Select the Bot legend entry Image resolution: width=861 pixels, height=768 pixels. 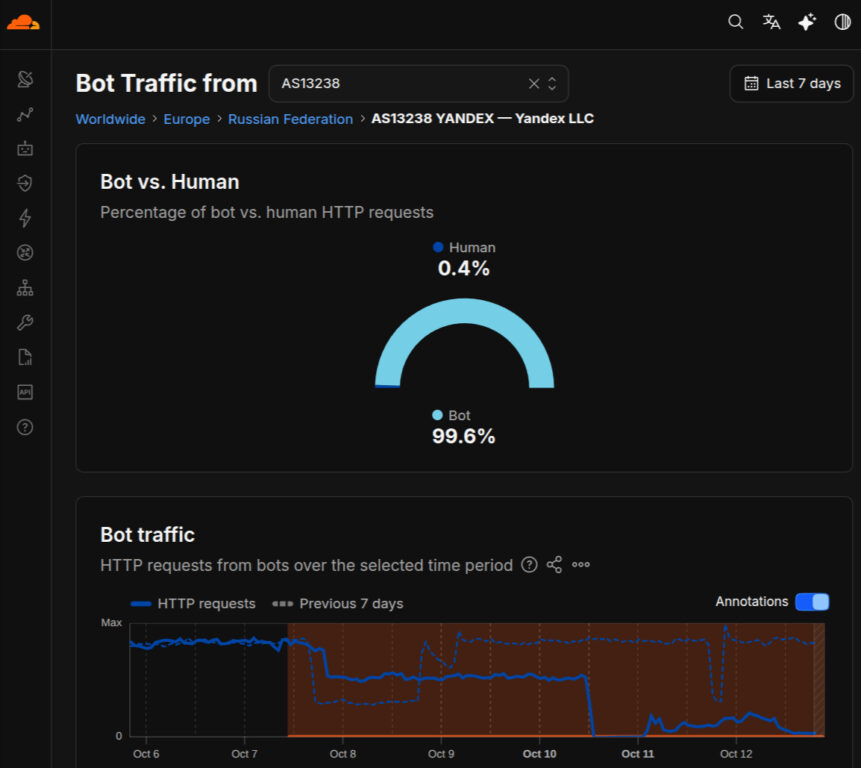coord(451,416)
